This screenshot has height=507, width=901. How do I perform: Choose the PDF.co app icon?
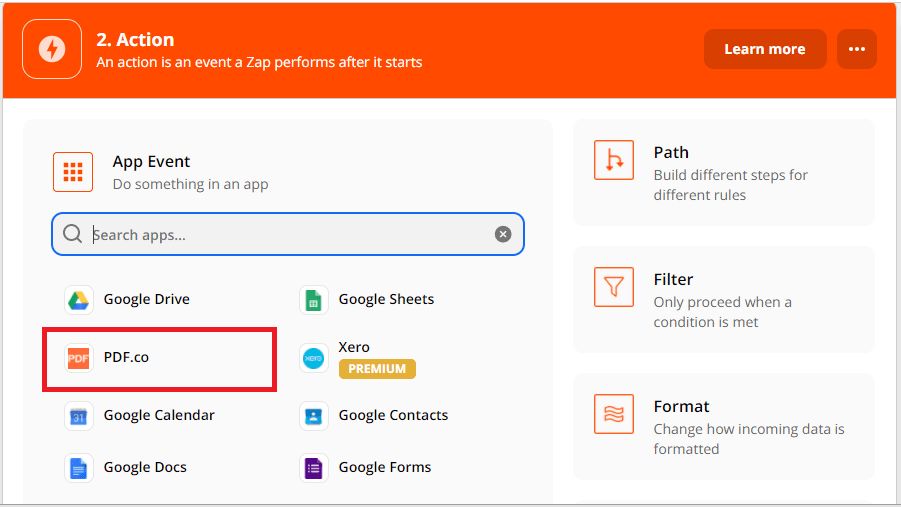(79, 358)
